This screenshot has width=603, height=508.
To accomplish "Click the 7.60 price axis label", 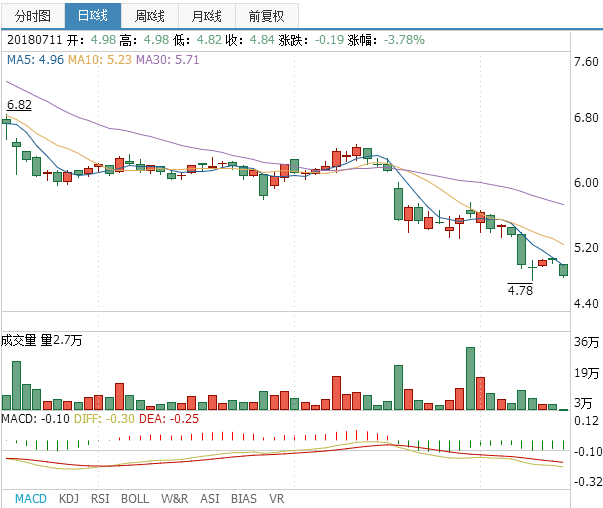I will coord(586,62).
